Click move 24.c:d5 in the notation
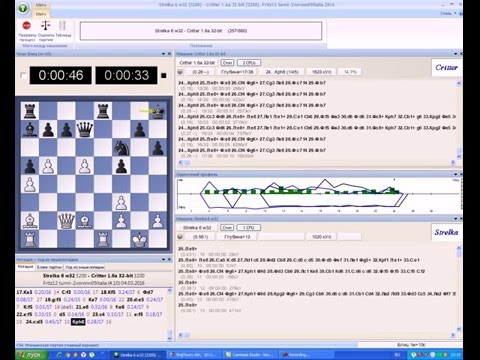480x360 pixels. 34,322
